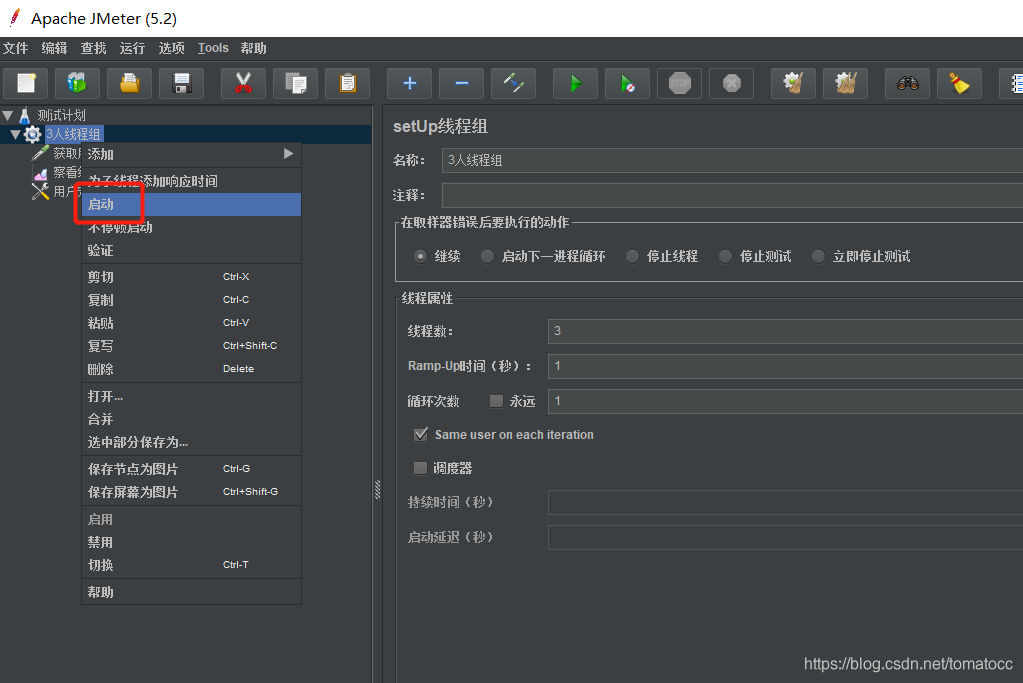The width and height of the screenshot is (1023, 683).
Task: Choose 复写 in the context menu
Action: (x=191, y=346)
